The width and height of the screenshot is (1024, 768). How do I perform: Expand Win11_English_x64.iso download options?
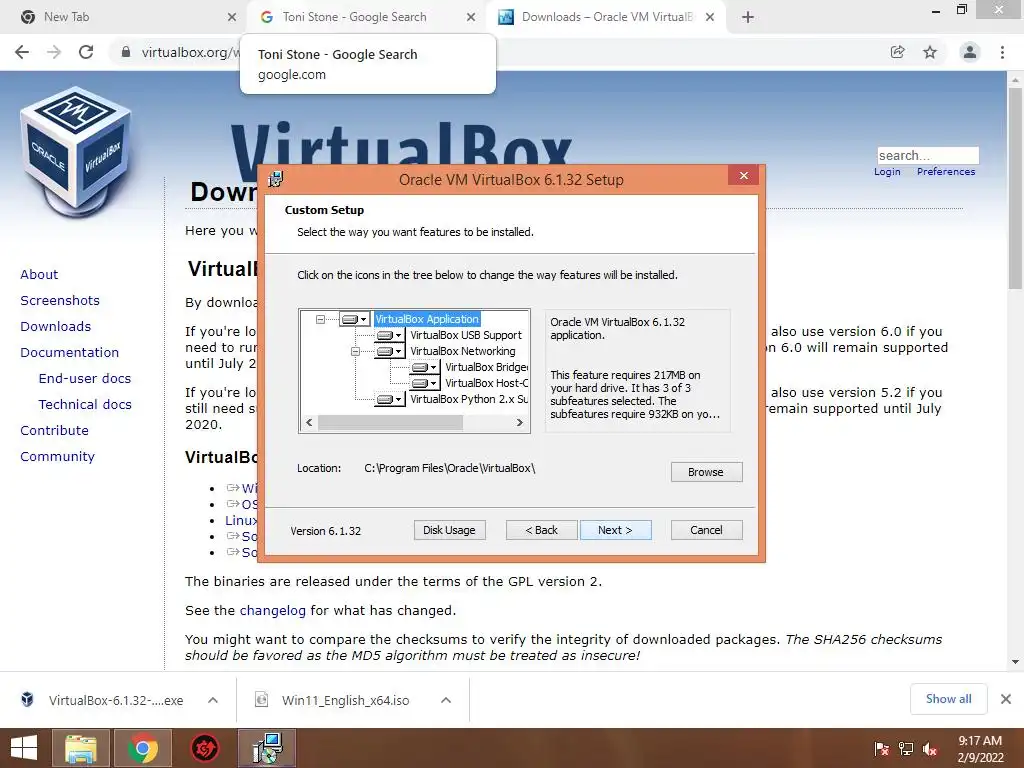click(x=446, y=700)
